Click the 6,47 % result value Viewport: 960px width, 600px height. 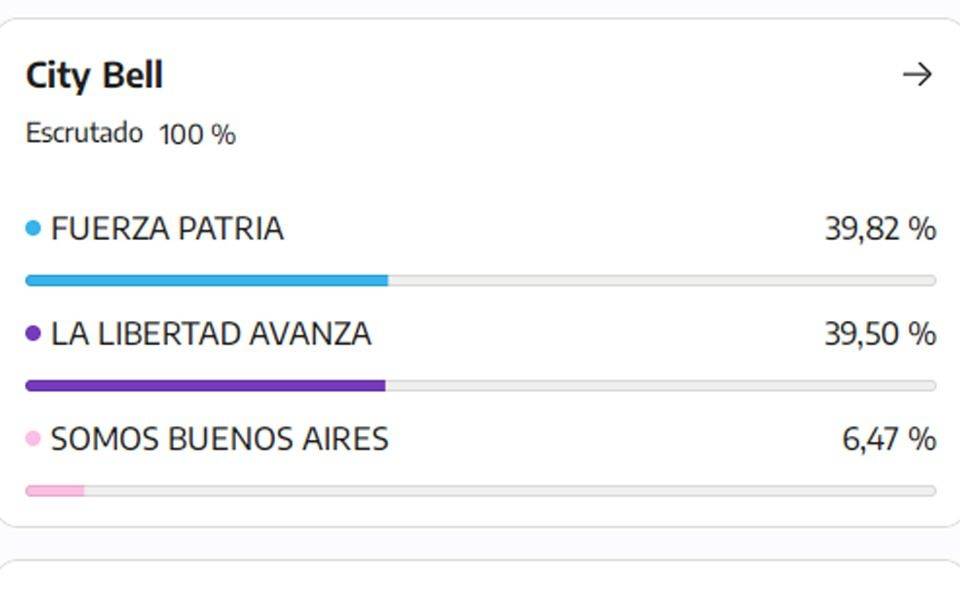coord(889,439)
